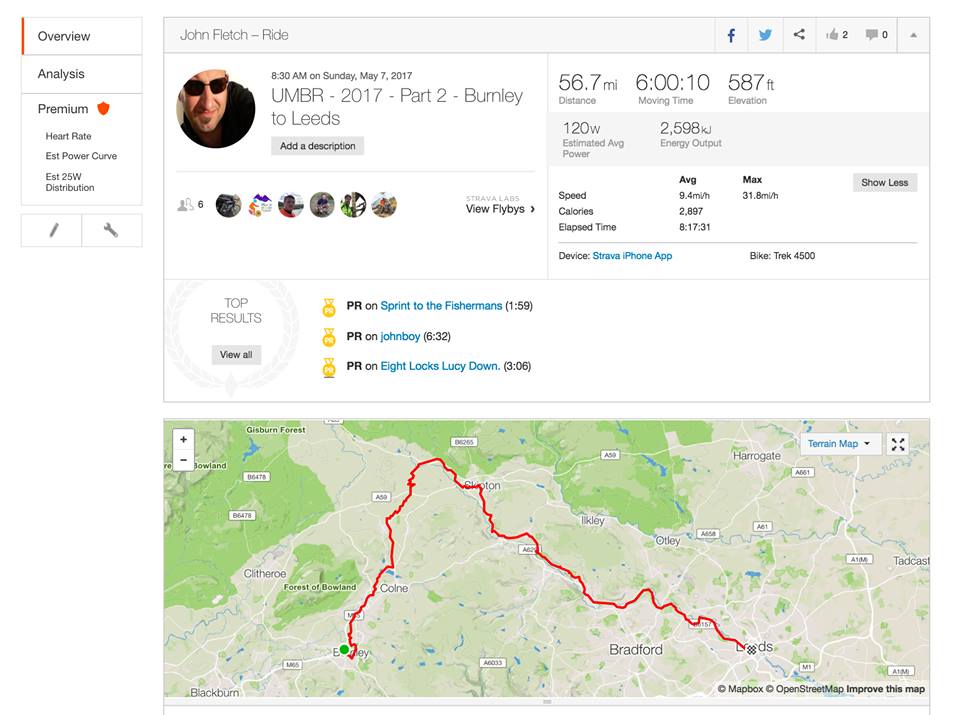This screenshot has height=715, width=960.
Task: Collapse header with up arrow
Action: click(x=913, y=36)
